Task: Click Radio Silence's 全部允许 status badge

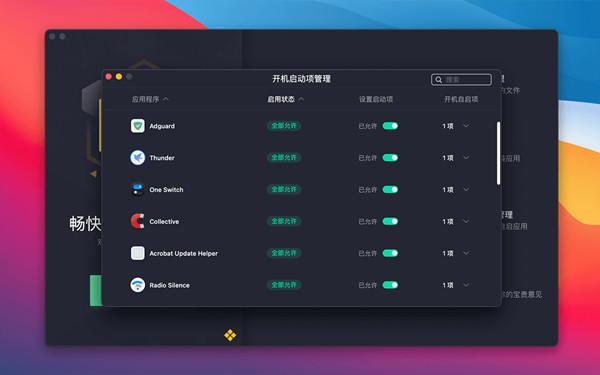Action: coord(284,285)
